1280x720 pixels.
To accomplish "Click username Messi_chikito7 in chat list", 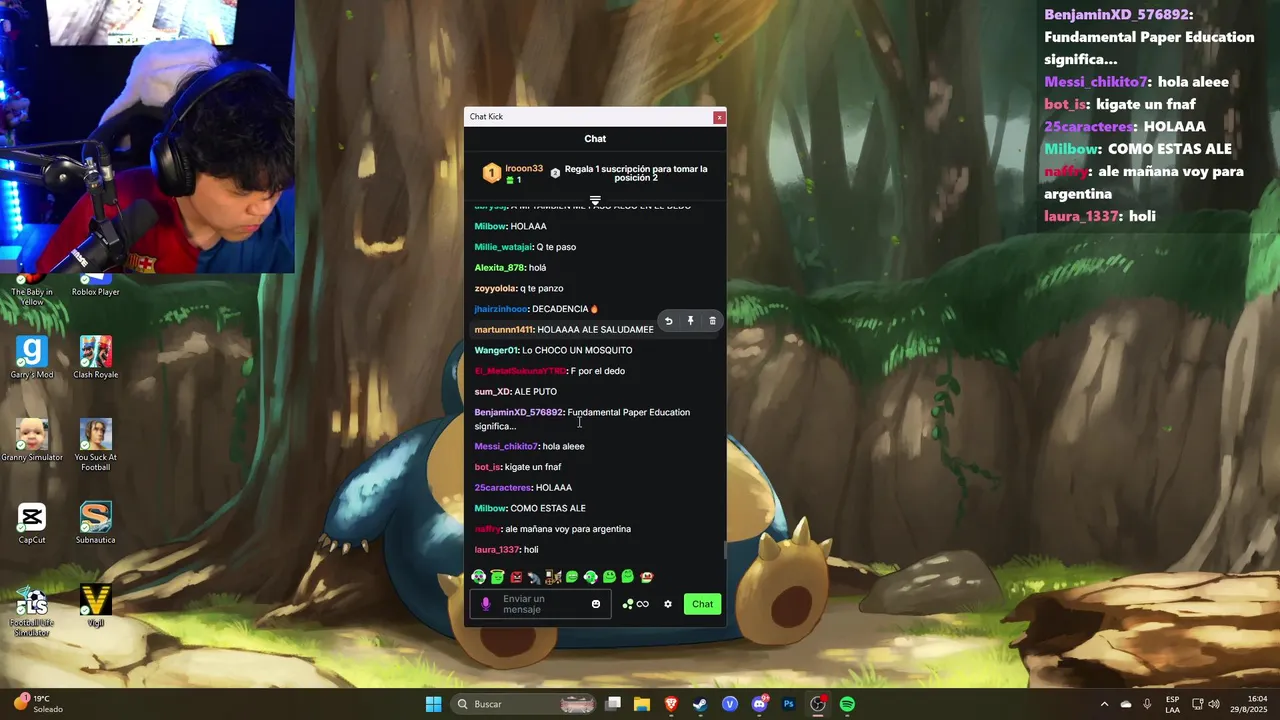I will [507, 446].
